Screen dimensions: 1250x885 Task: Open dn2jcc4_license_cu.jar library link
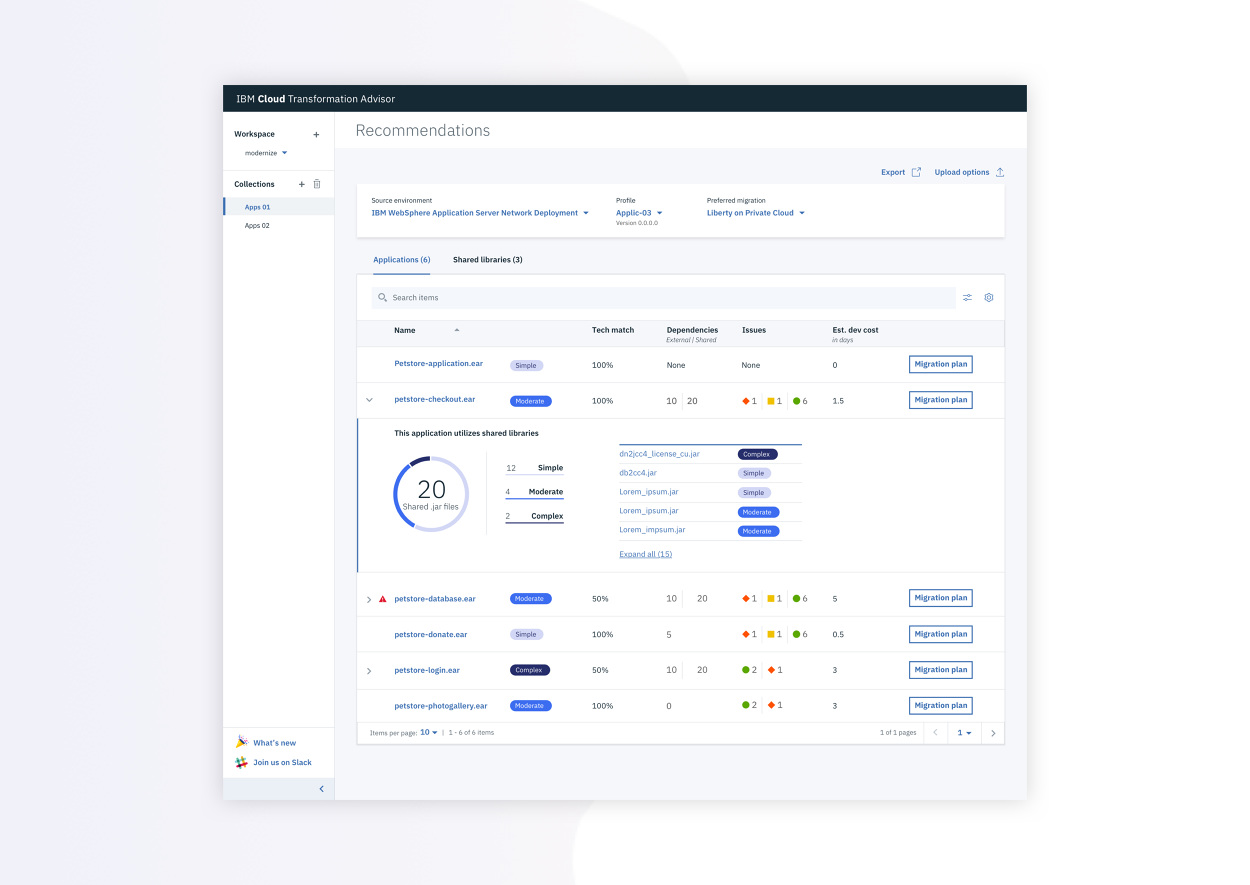point(659,454)
